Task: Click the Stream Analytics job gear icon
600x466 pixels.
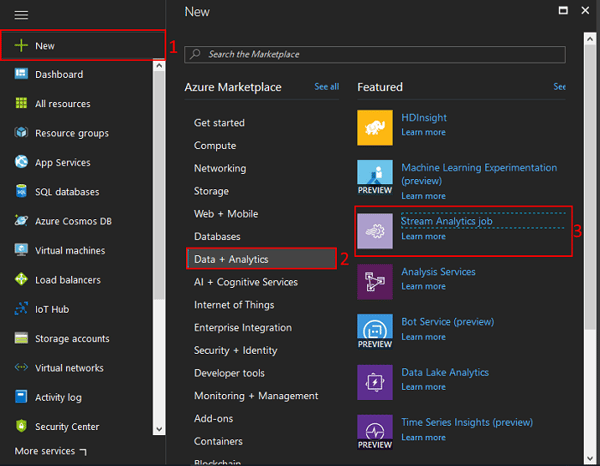Action: 375,231
